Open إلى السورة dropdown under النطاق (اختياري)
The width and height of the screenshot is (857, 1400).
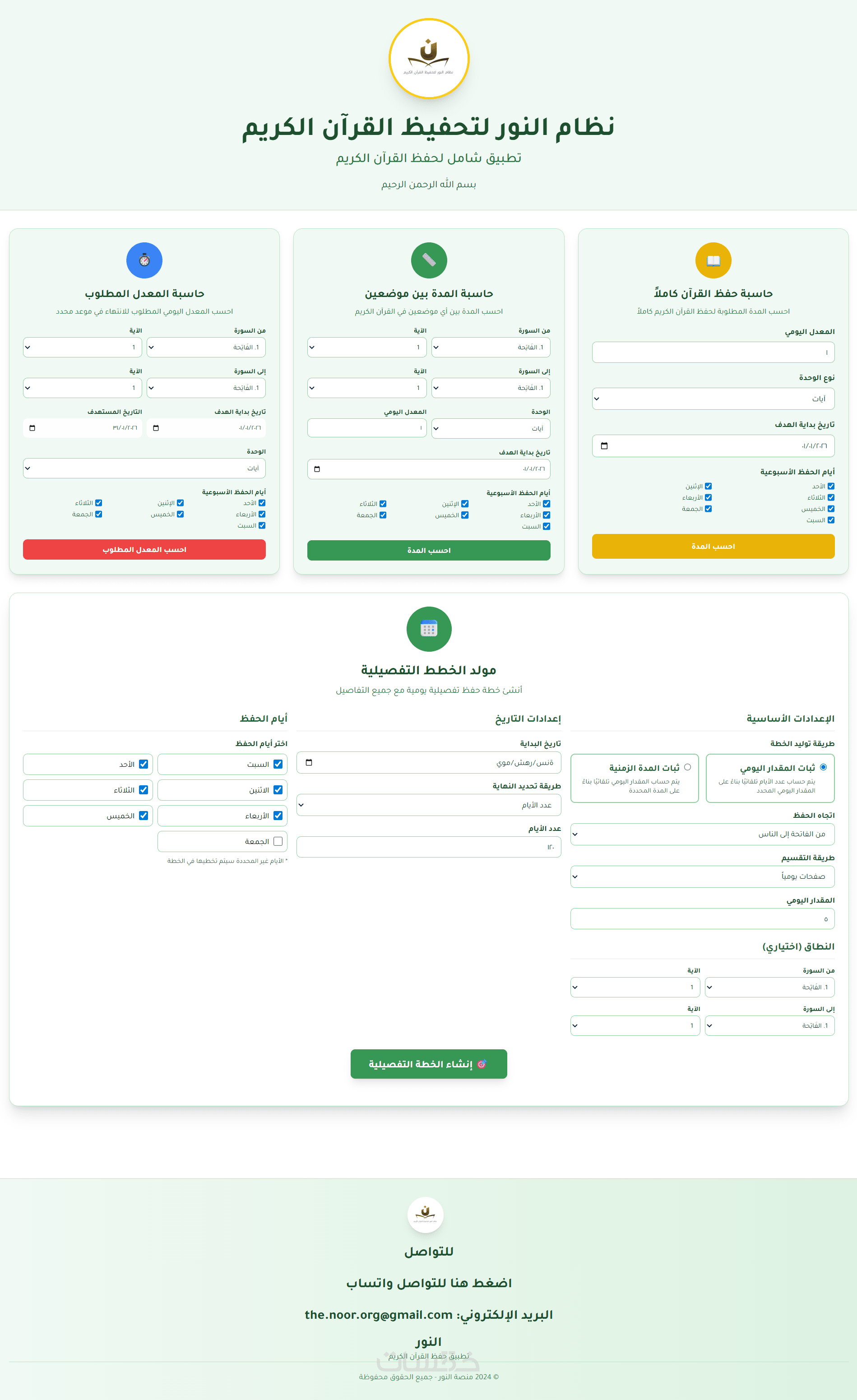pos(769,1025)
